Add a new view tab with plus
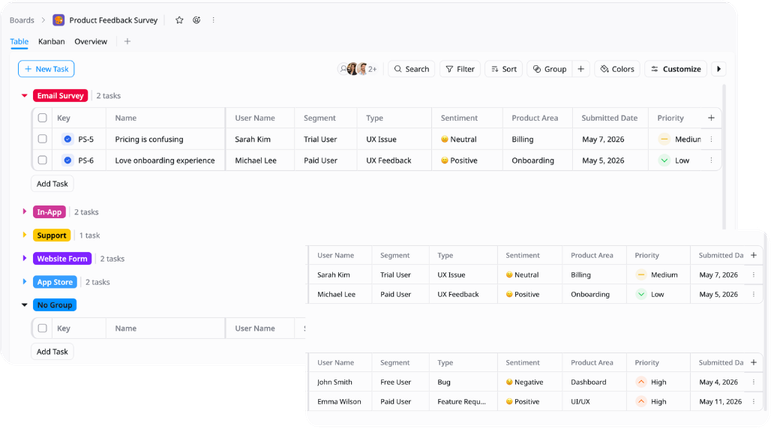Screen dimensions: 771x429 [x=127, y=41]
